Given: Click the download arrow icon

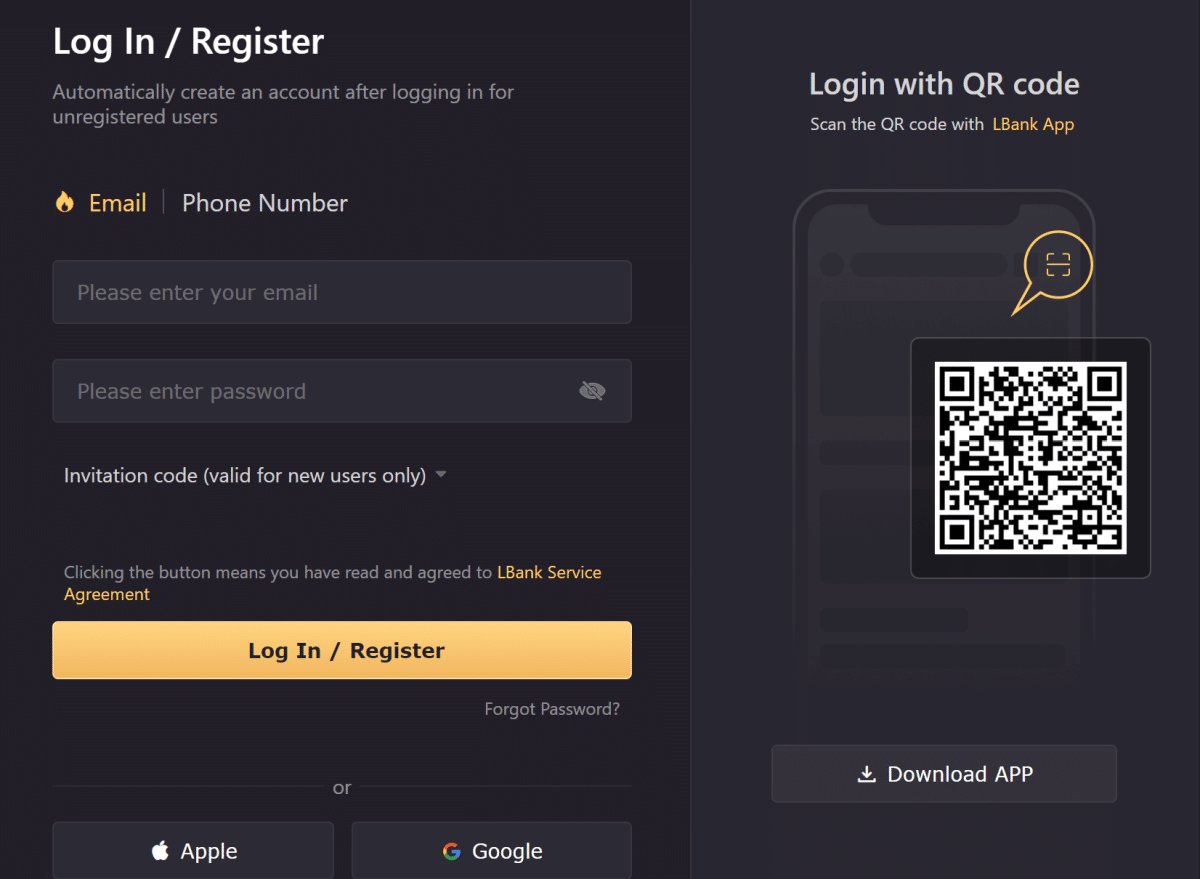Looking at the screenshot, I should [x=866, y=774].
